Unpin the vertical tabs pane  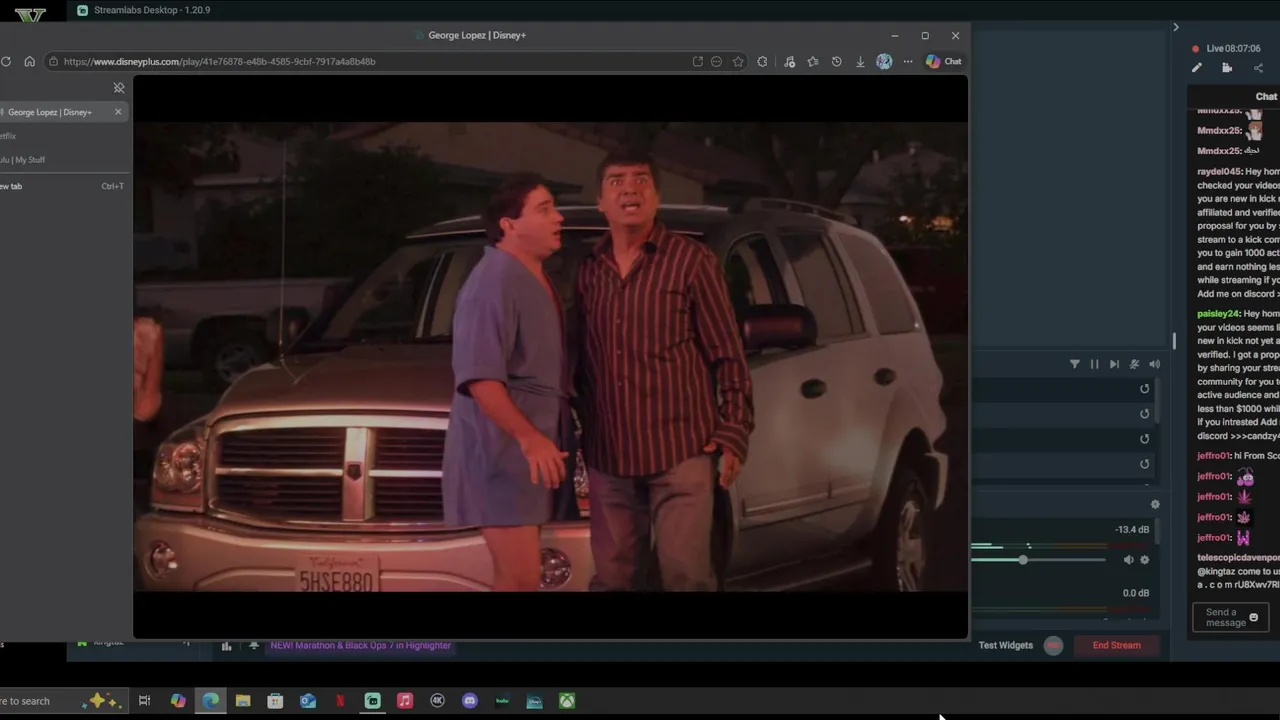pyautogui.click(x=119, y=88)
